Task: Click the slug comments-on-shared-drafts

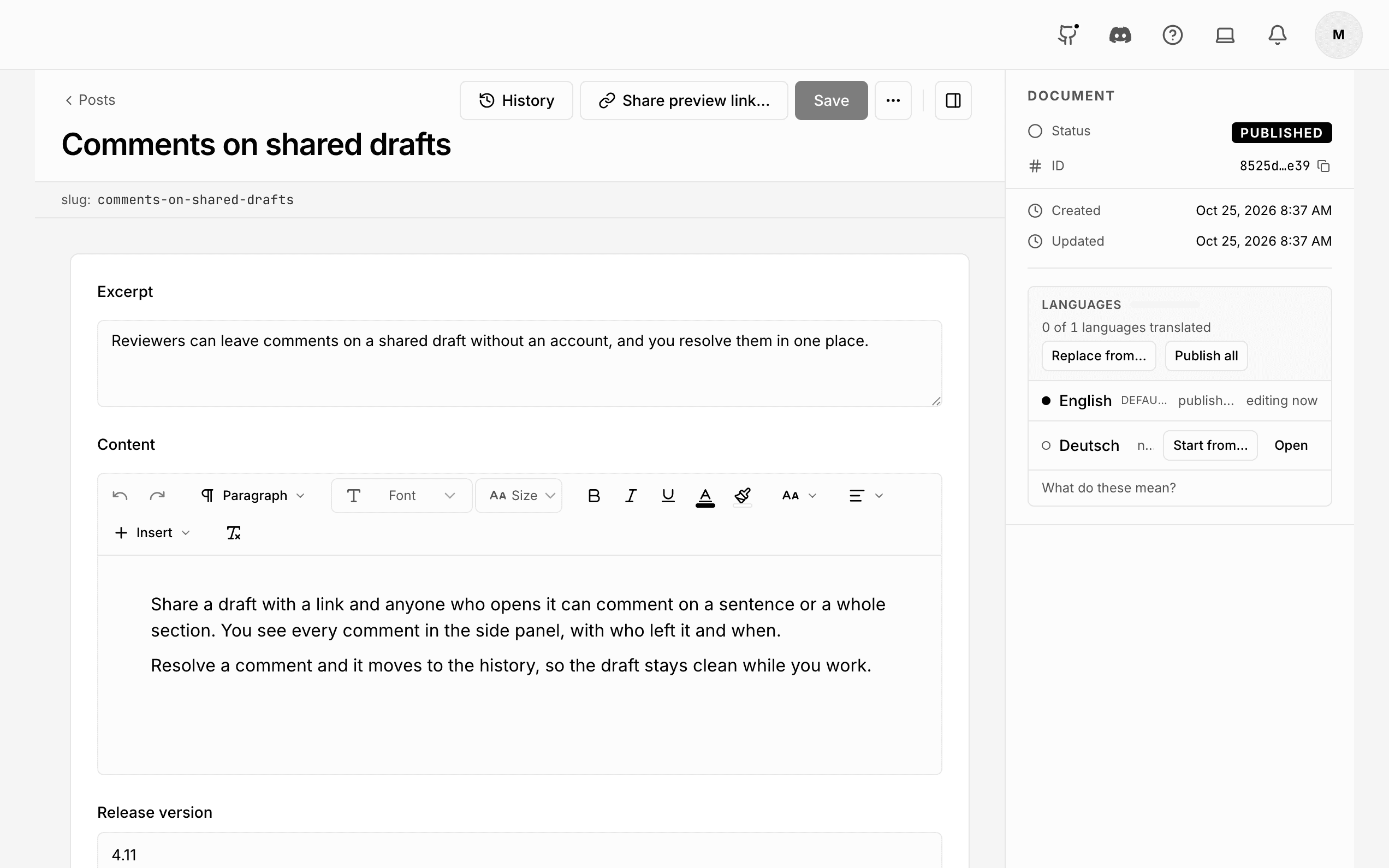Action: [x=195, y=200]
